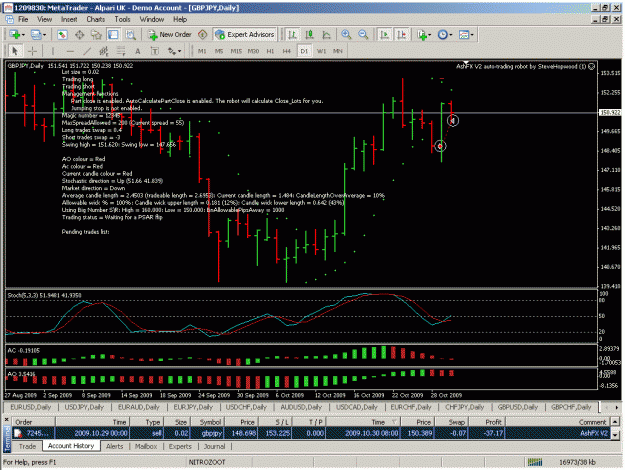Click the Swap column header
The image size is (625, 470).
click(x=452, y=422)
